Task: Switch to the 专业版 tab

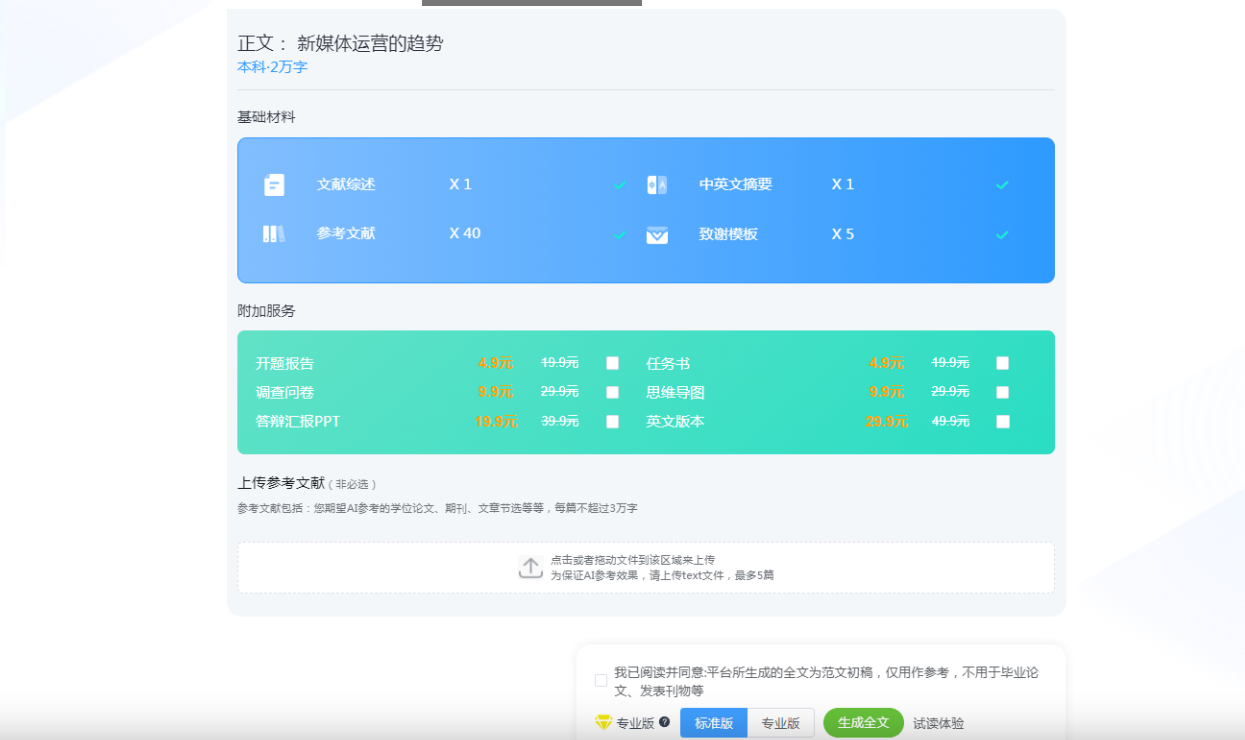Action: pos(782,722)
